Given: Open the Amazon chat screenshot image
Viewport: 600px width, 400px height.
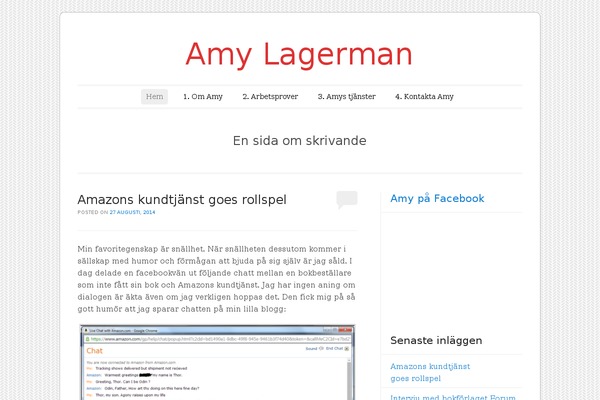Looking at the screenshot, I should click(x=217, y=362).
